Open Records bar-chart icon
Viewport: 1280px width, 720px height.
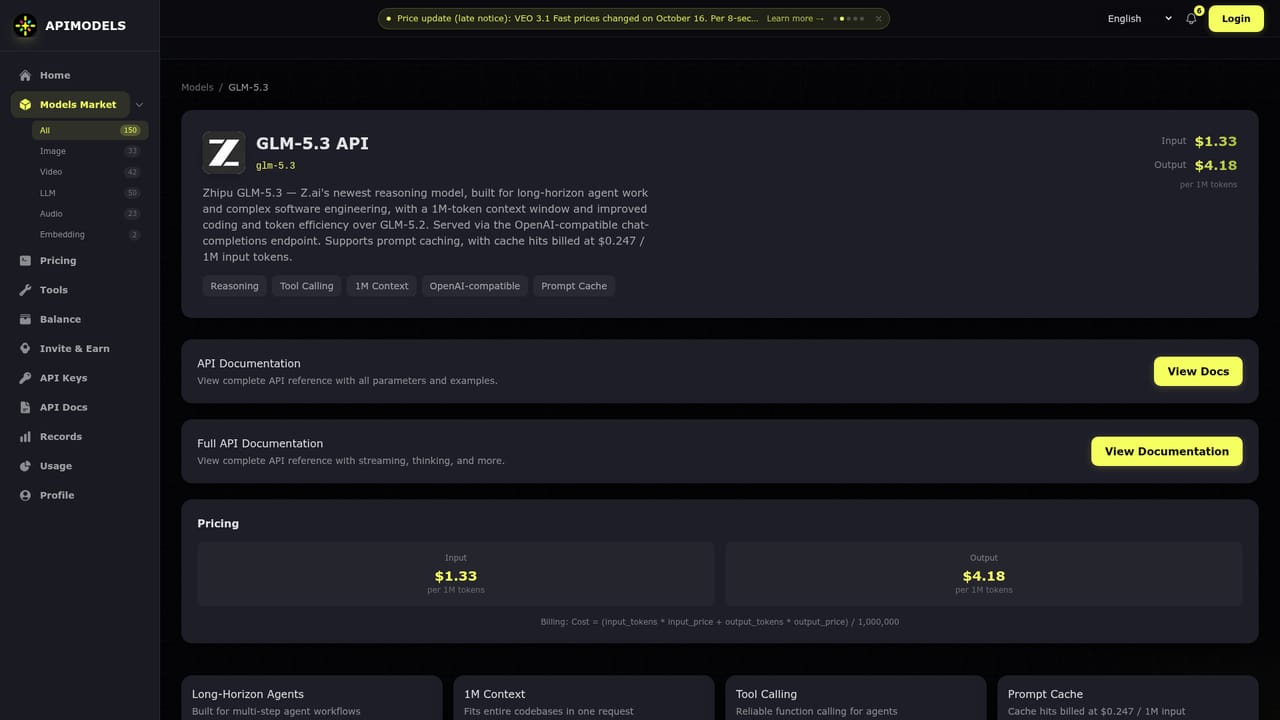26,437
